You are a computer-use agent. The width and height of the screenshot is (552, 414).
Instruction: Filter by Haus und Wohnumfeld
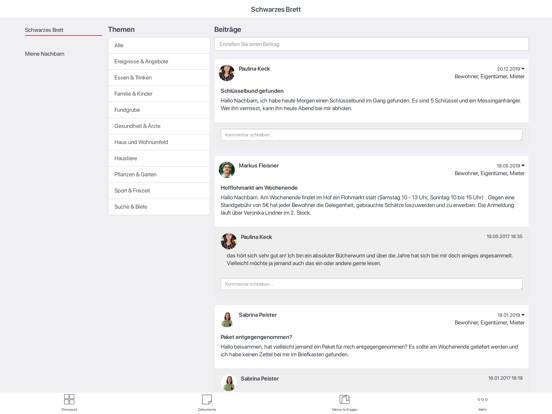[x=159, y=142]
